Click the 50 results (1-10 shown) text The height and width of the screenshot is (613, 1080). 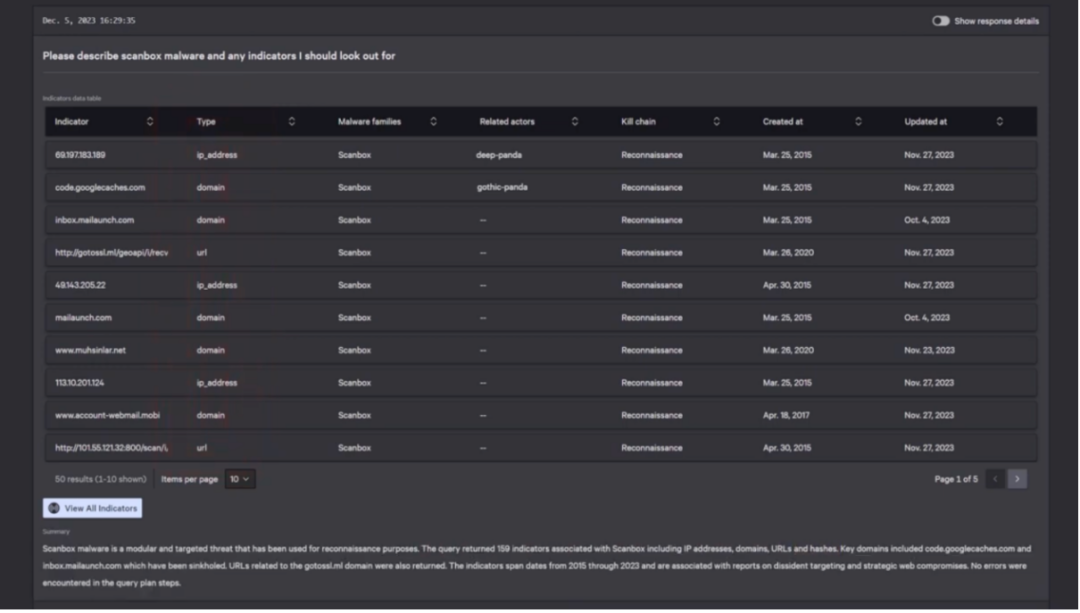pos(101,479)
